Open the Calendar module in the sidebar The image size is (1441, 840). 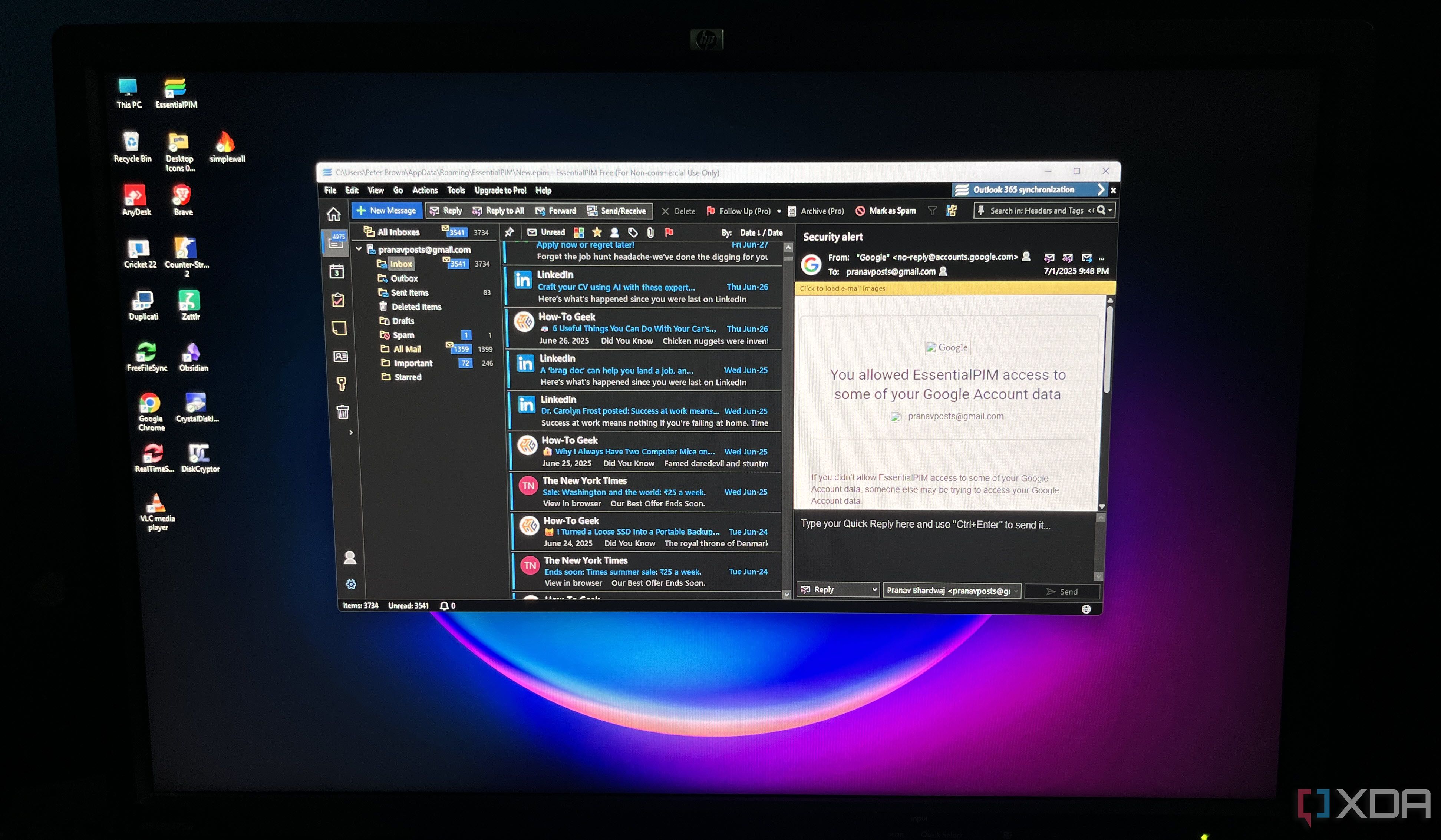point(337,272)
